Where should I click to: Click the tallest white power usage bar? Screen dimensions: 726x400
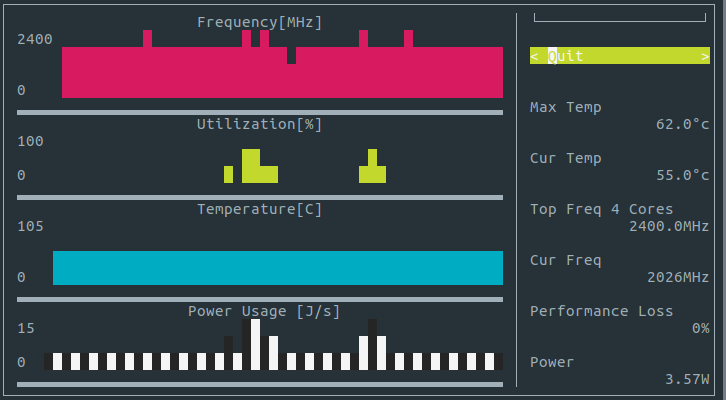pos(256,344)
